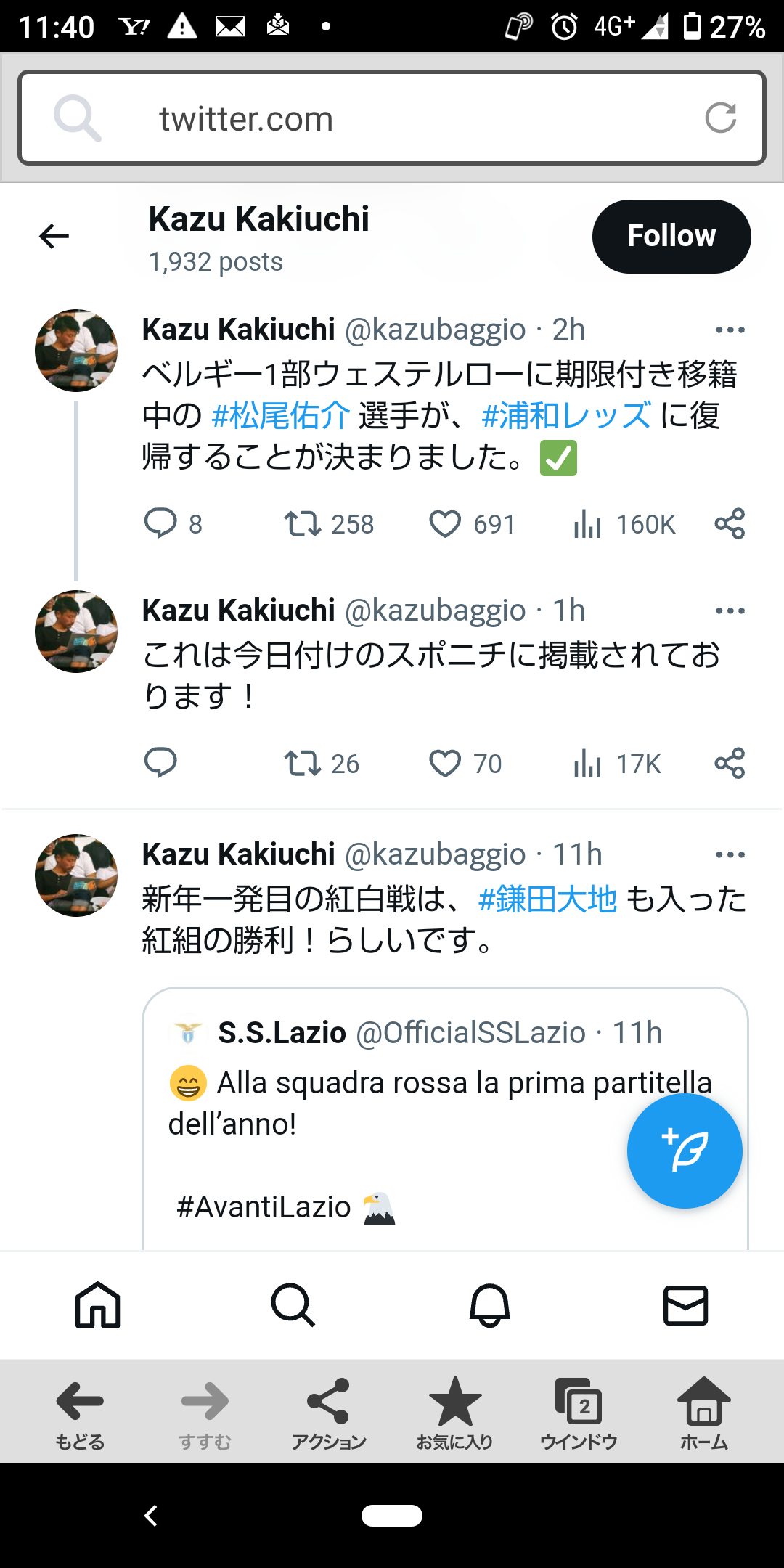Add page to お気に入り favorites
The image size is (784, 1568).
click(454, 1412)
